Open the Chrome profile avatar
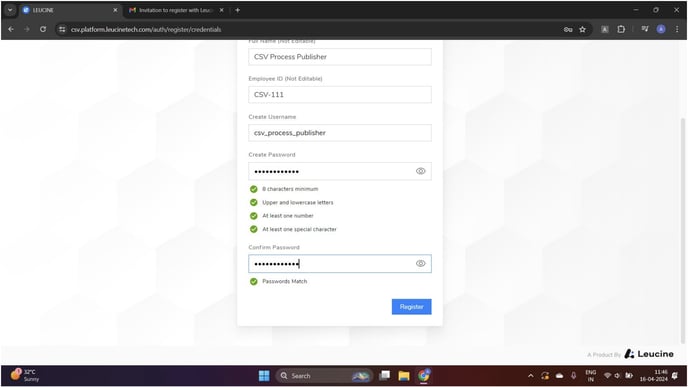Viewport: 688px width, 387px height. pos(661,29)
